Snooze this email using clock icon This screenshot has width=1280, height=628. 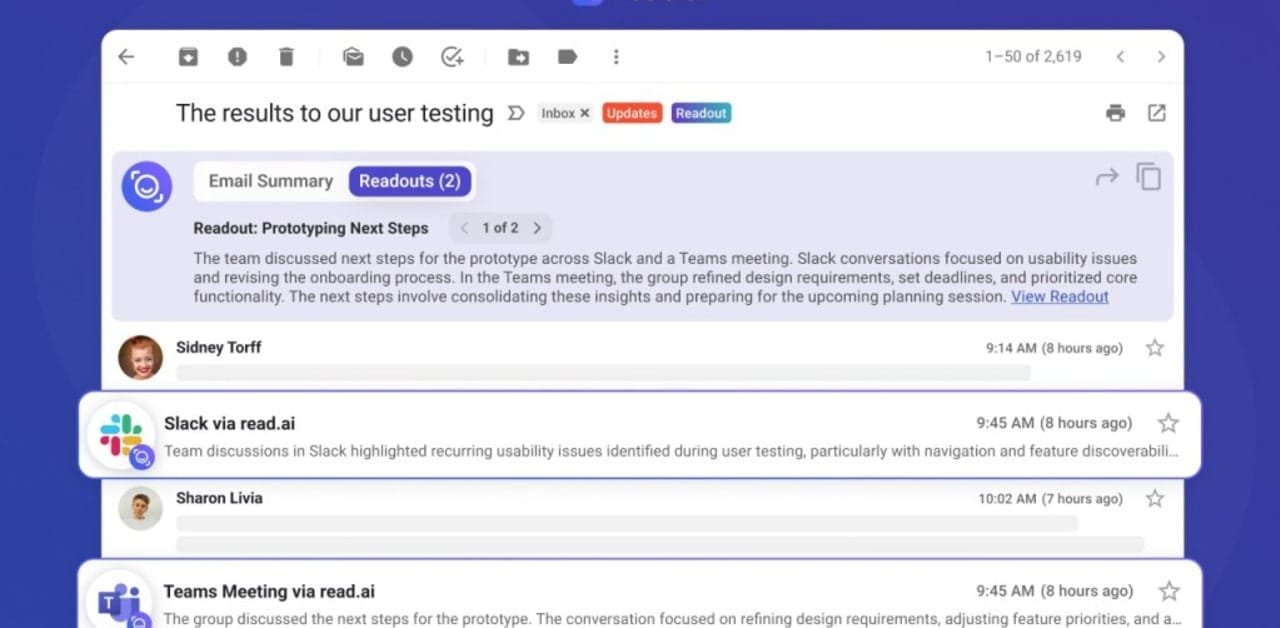(402, 57)
